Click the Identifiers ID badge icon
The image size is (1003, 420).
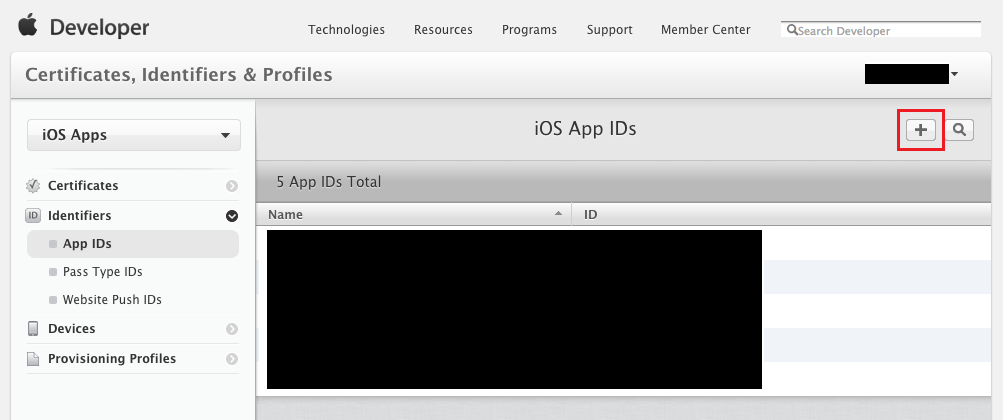click(33, 215)
